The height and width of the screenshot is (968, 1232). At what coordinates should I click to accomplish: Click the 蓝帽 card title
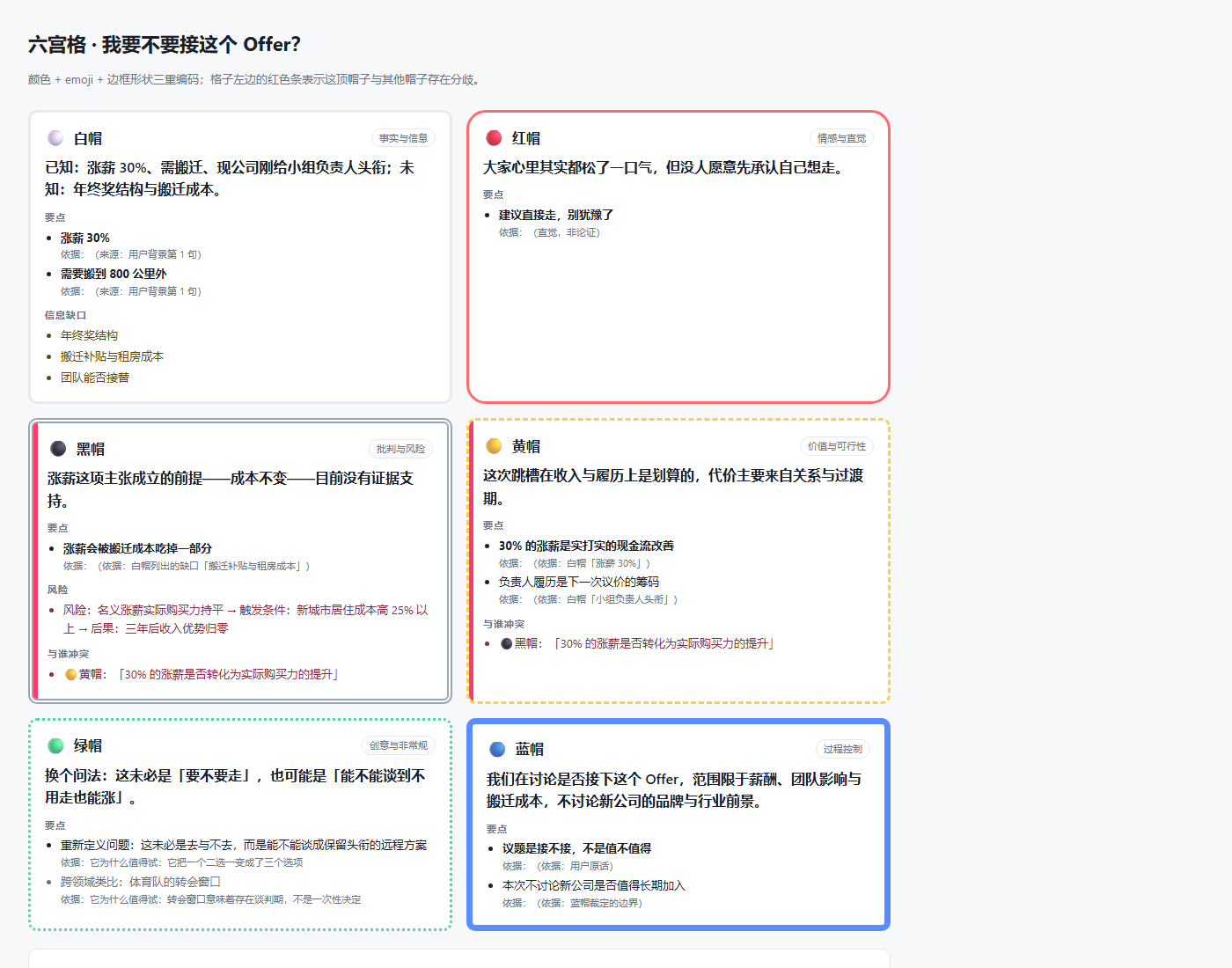tap(530, 750)
